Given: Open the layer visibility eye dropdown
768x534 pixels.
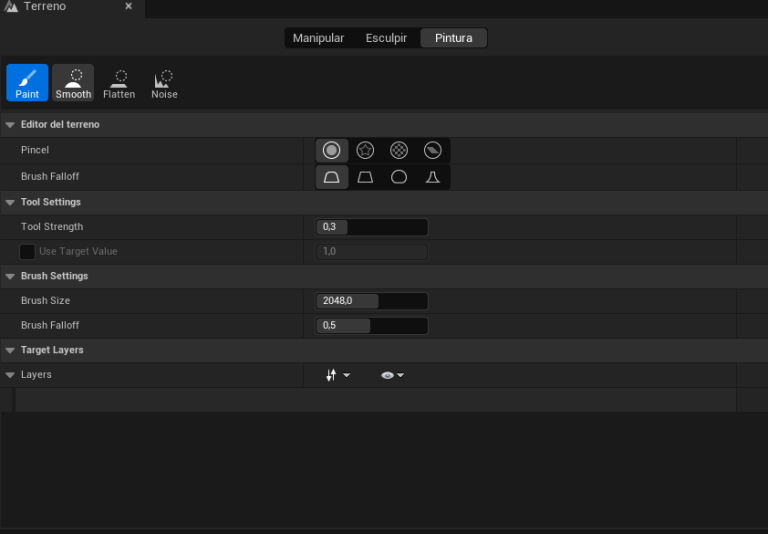Looking at the screenshot, I should click(x=392, y=375).
